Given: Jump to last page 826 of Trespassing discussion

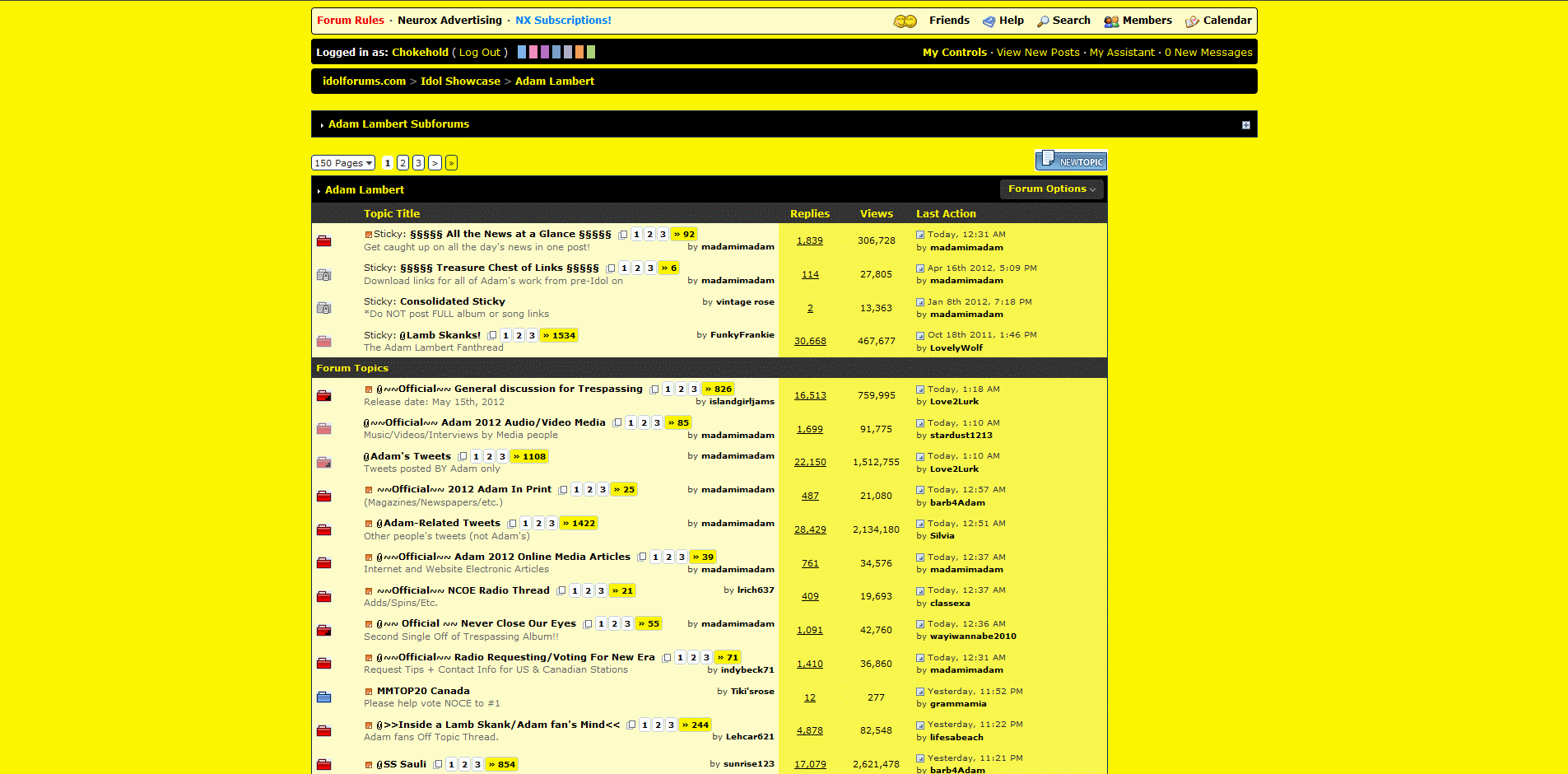Looking at the screenshot, I should 719,389.
